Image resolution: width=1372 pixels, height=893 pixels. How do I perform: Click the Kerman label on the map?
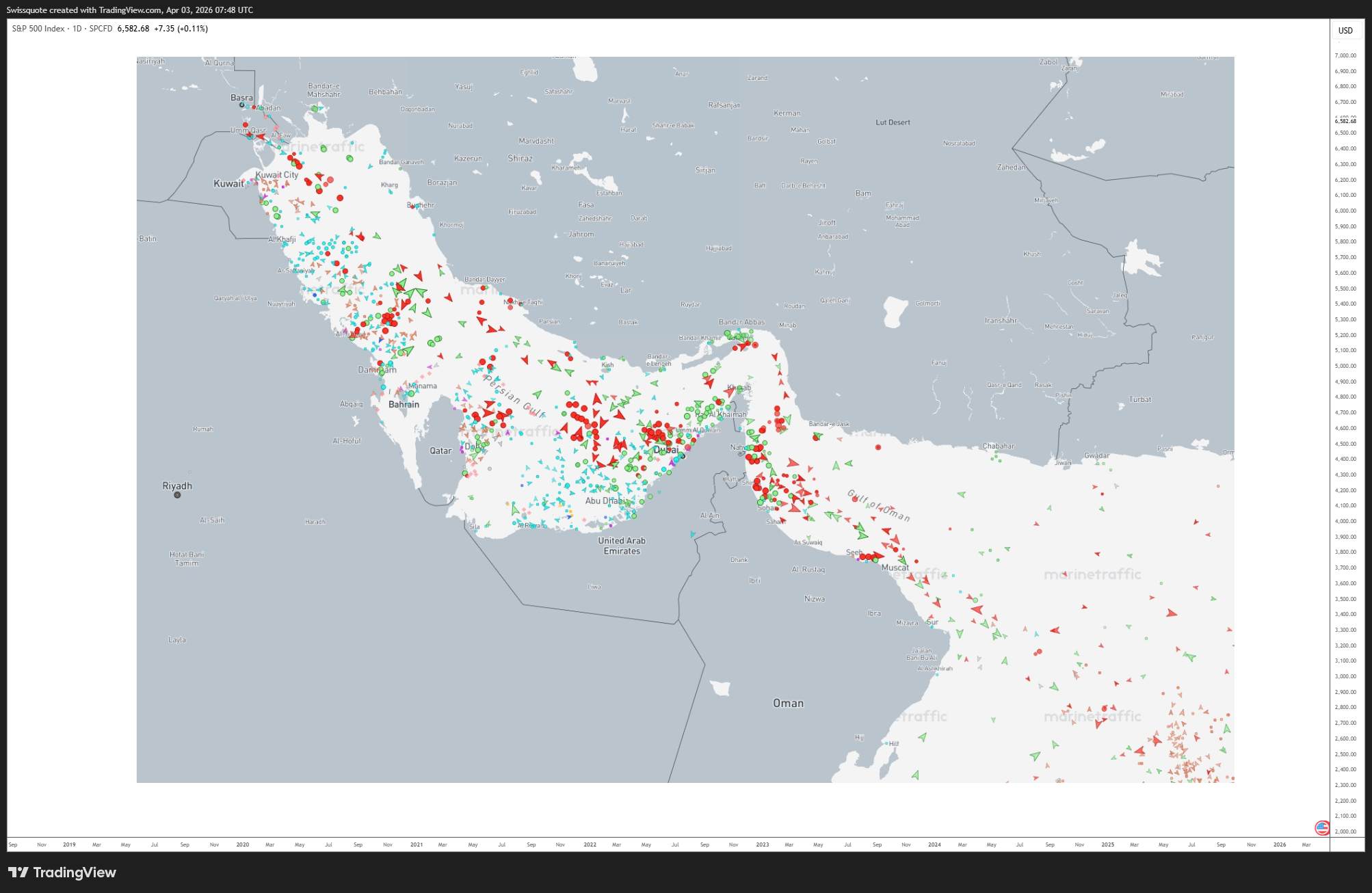pos(787,113)
